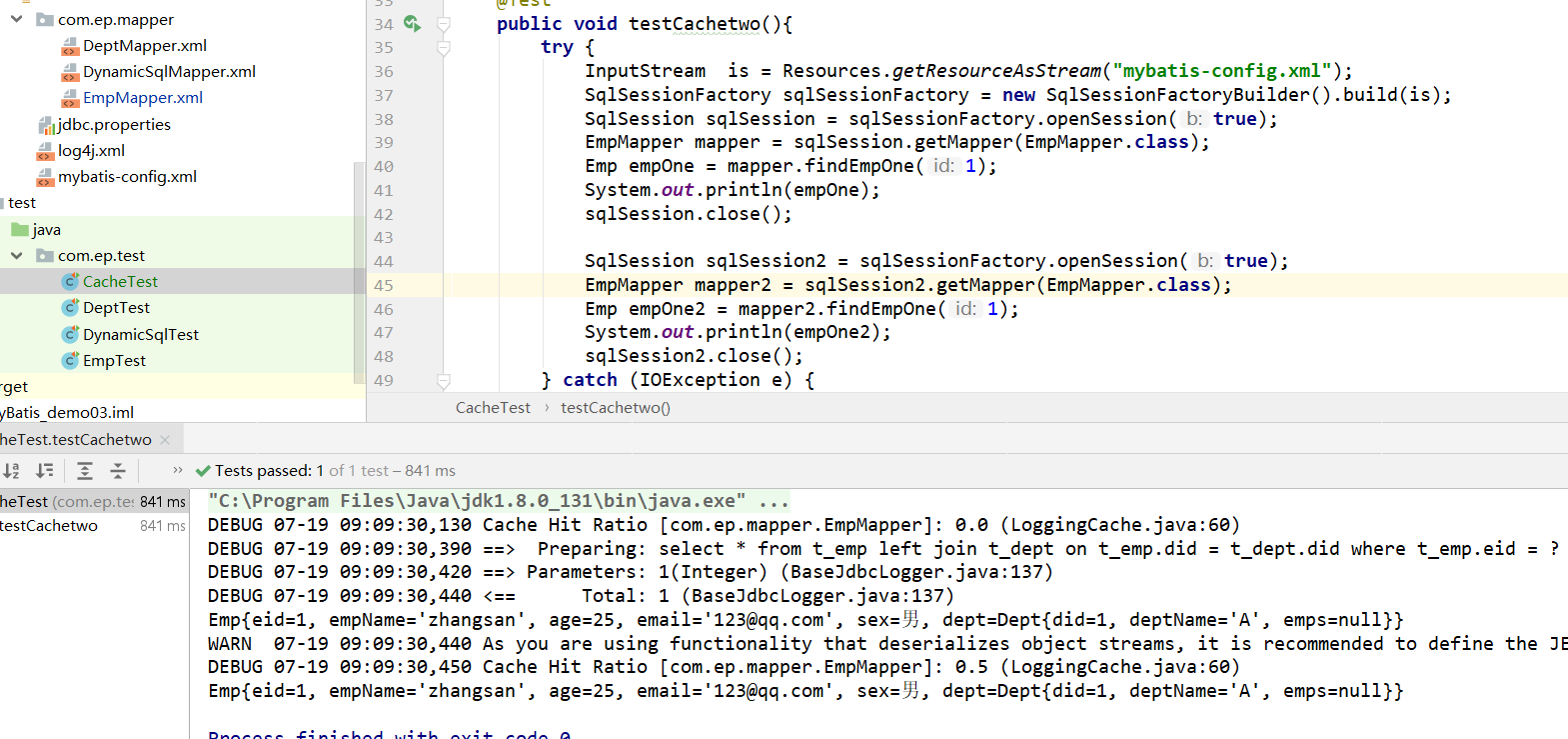Click the green Tests passed checkmark icon
The image size is (1568, 739).
(x=203, y=471)
